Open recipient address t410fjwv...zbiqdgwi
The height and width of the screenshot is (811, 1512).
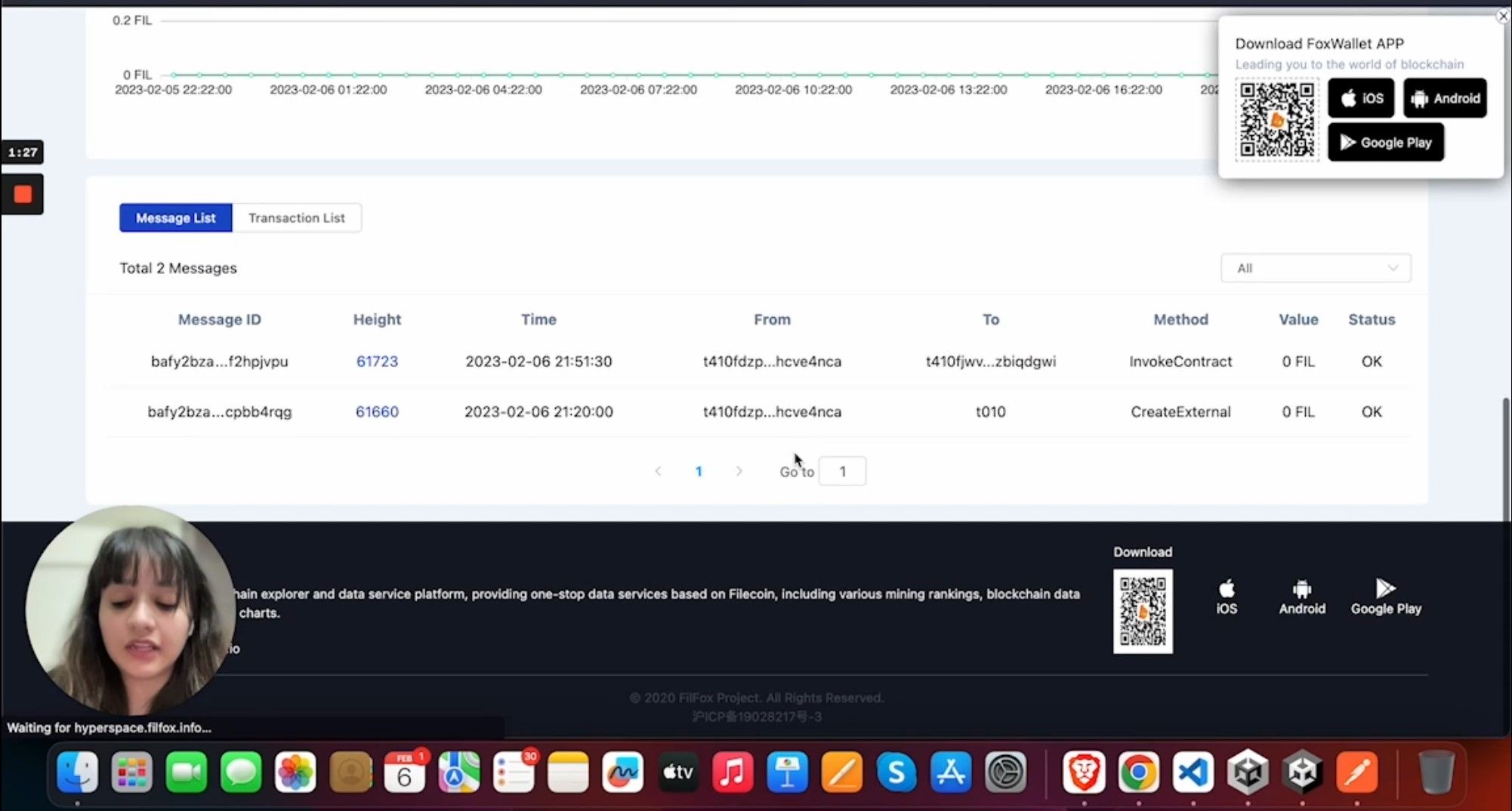tap(991, 361)
